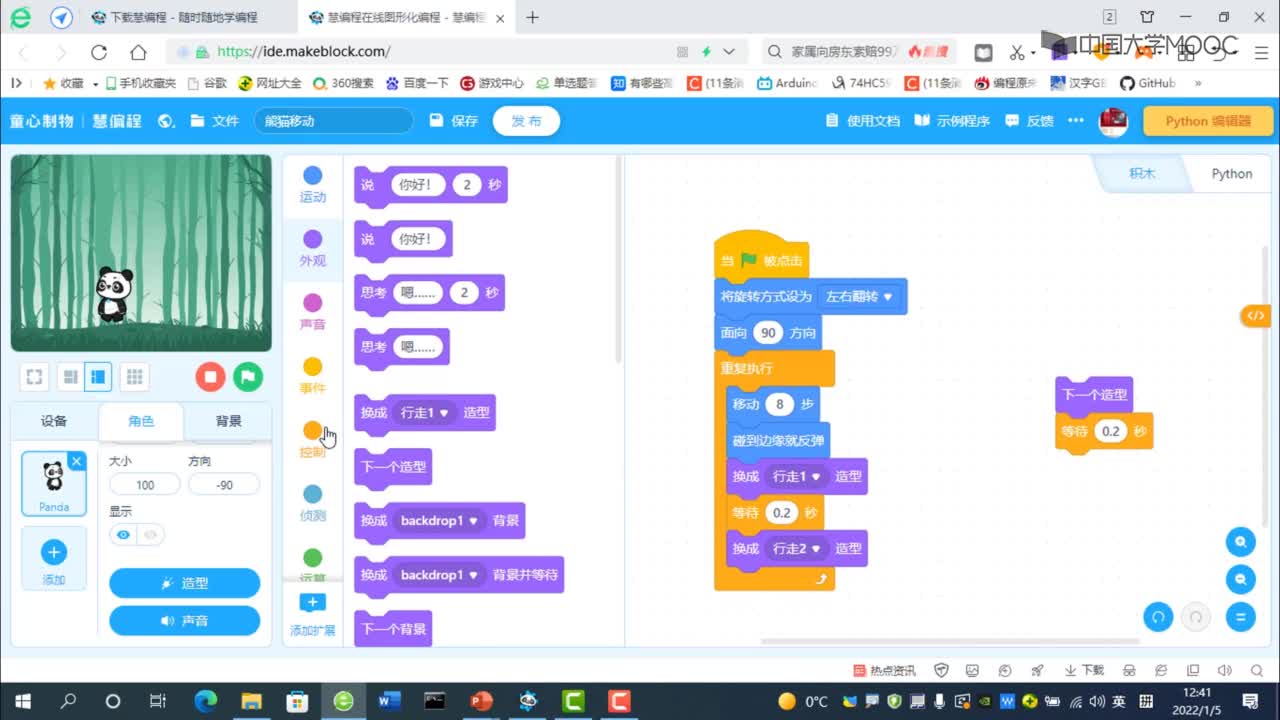Select the 侦测 (Sensing) block category
The image size is (1280, 720).
point(313,505)
